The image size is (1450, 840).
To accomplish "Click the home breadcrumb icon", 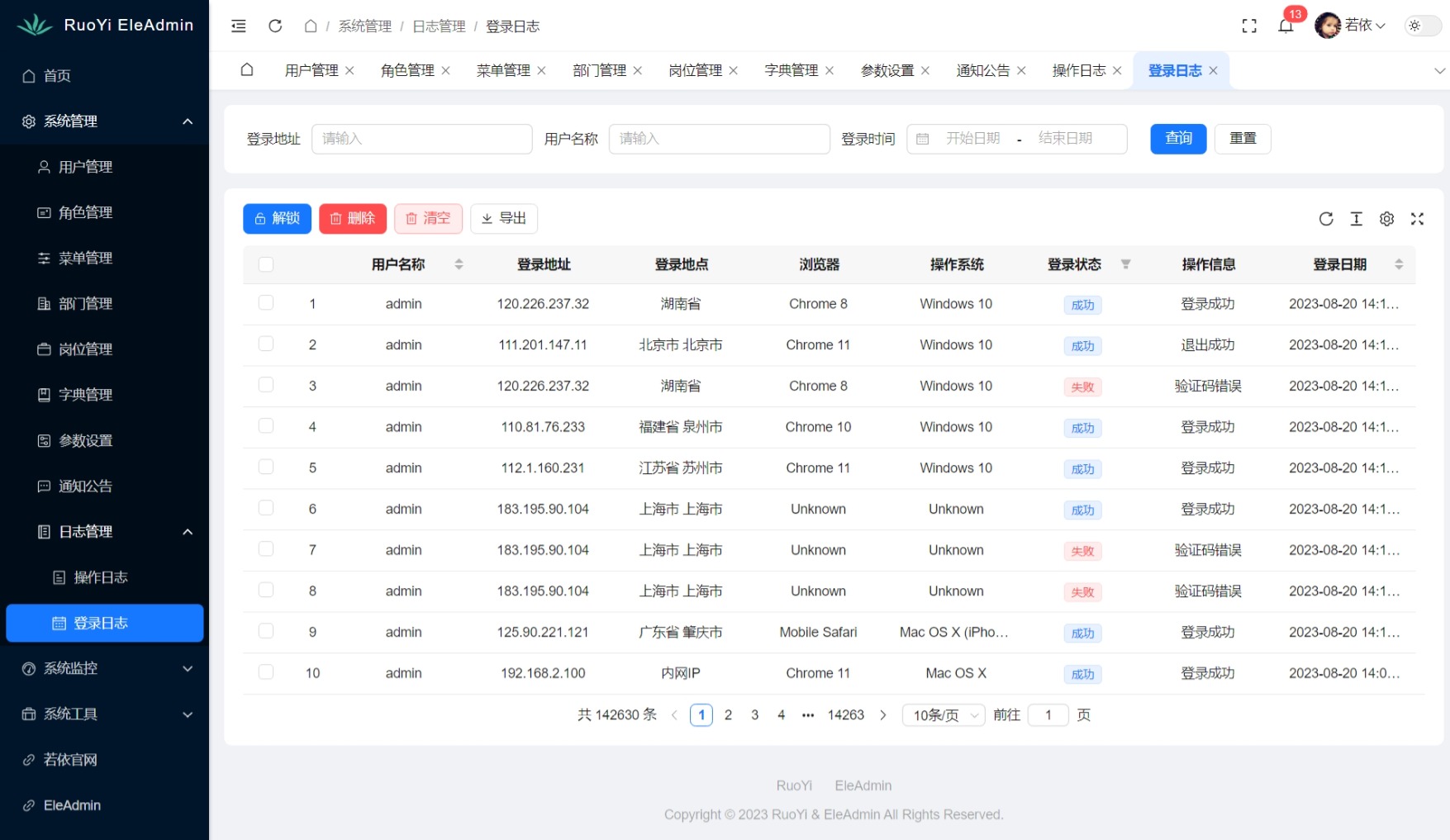I will click(311, 26).
